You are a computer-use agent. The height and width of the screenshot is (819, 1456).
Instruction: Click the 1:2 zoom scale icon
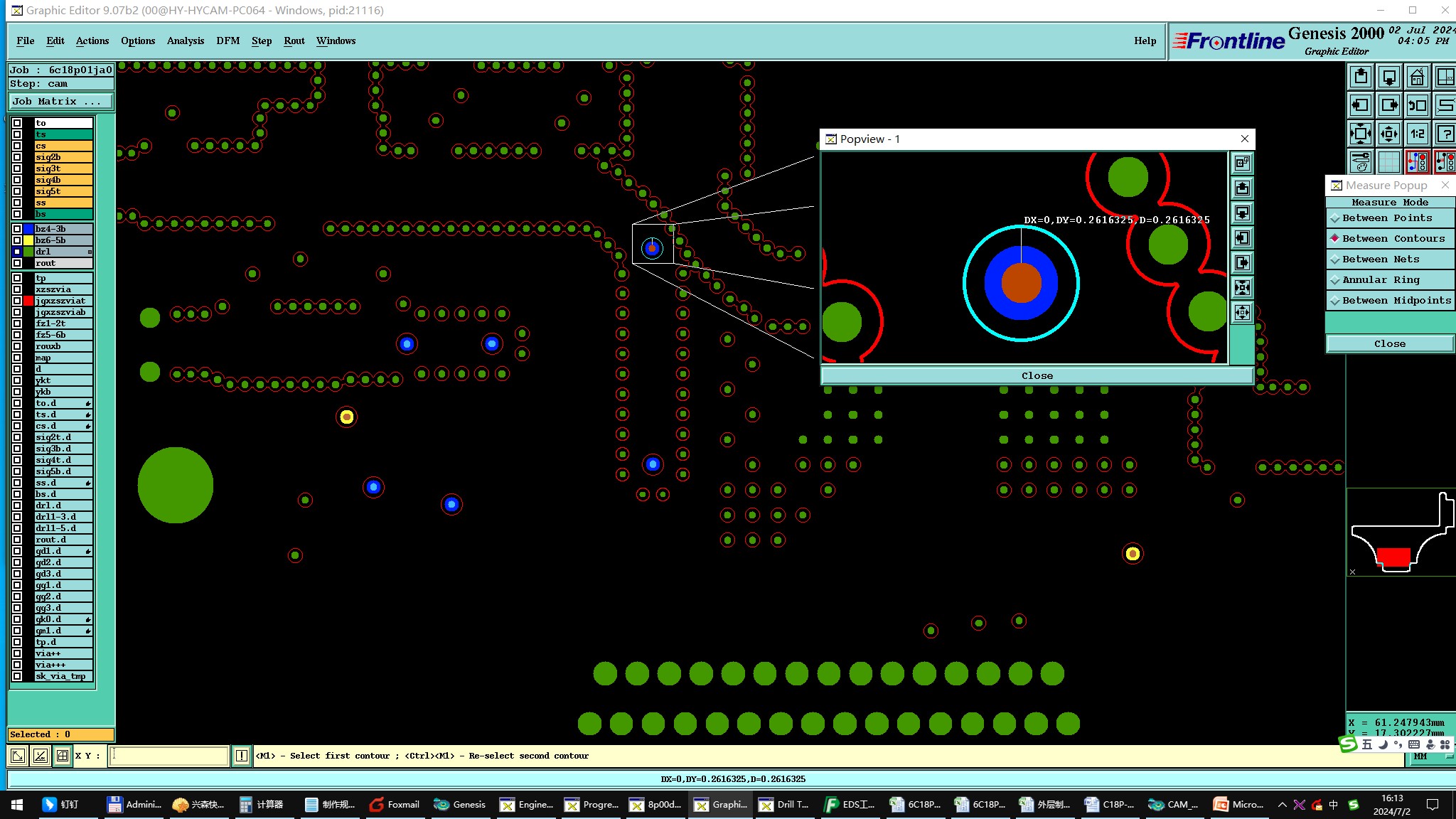coord(1417,133)
